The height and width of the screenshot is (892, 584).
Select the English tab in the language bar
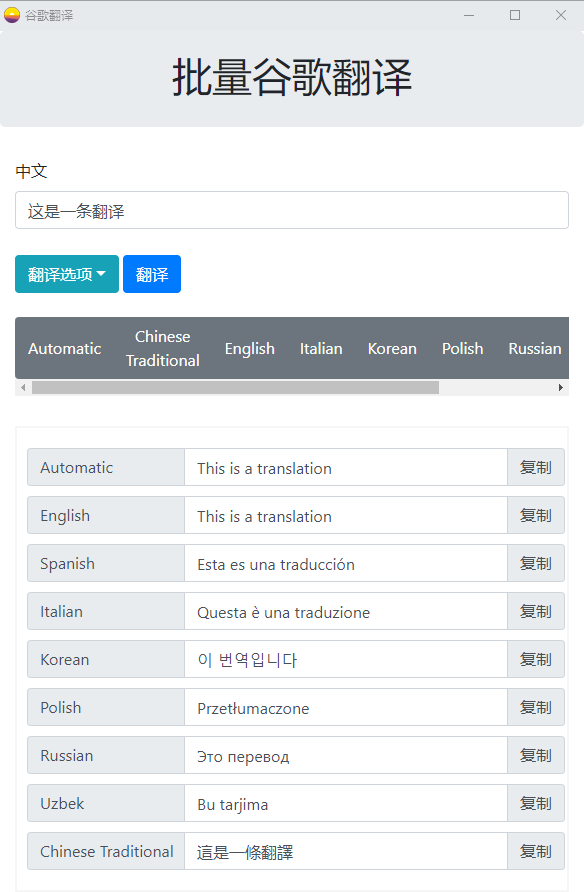pos(249,348)
